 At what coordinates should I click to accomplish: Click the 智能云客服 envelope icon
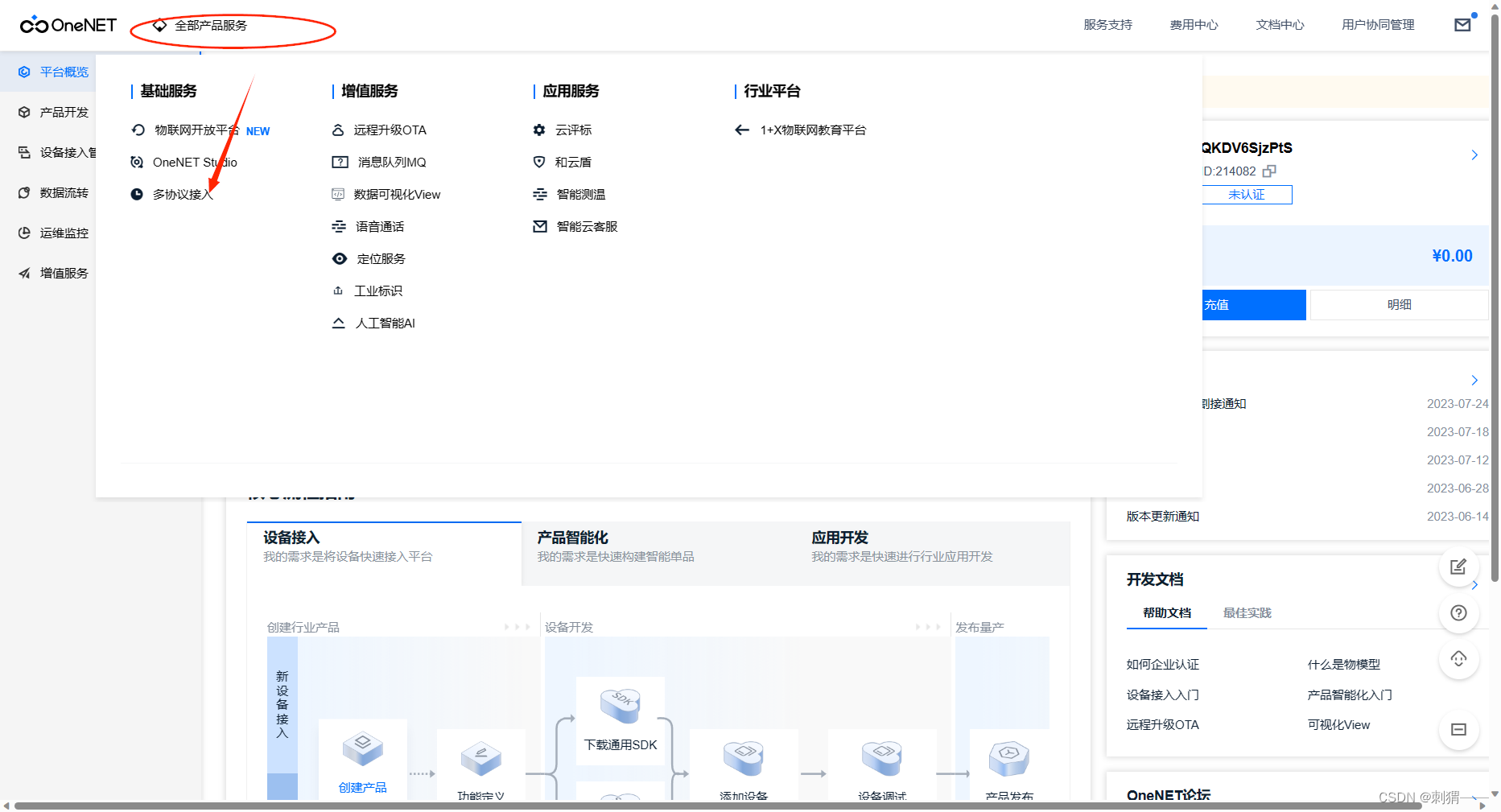(x=540, y=226)
